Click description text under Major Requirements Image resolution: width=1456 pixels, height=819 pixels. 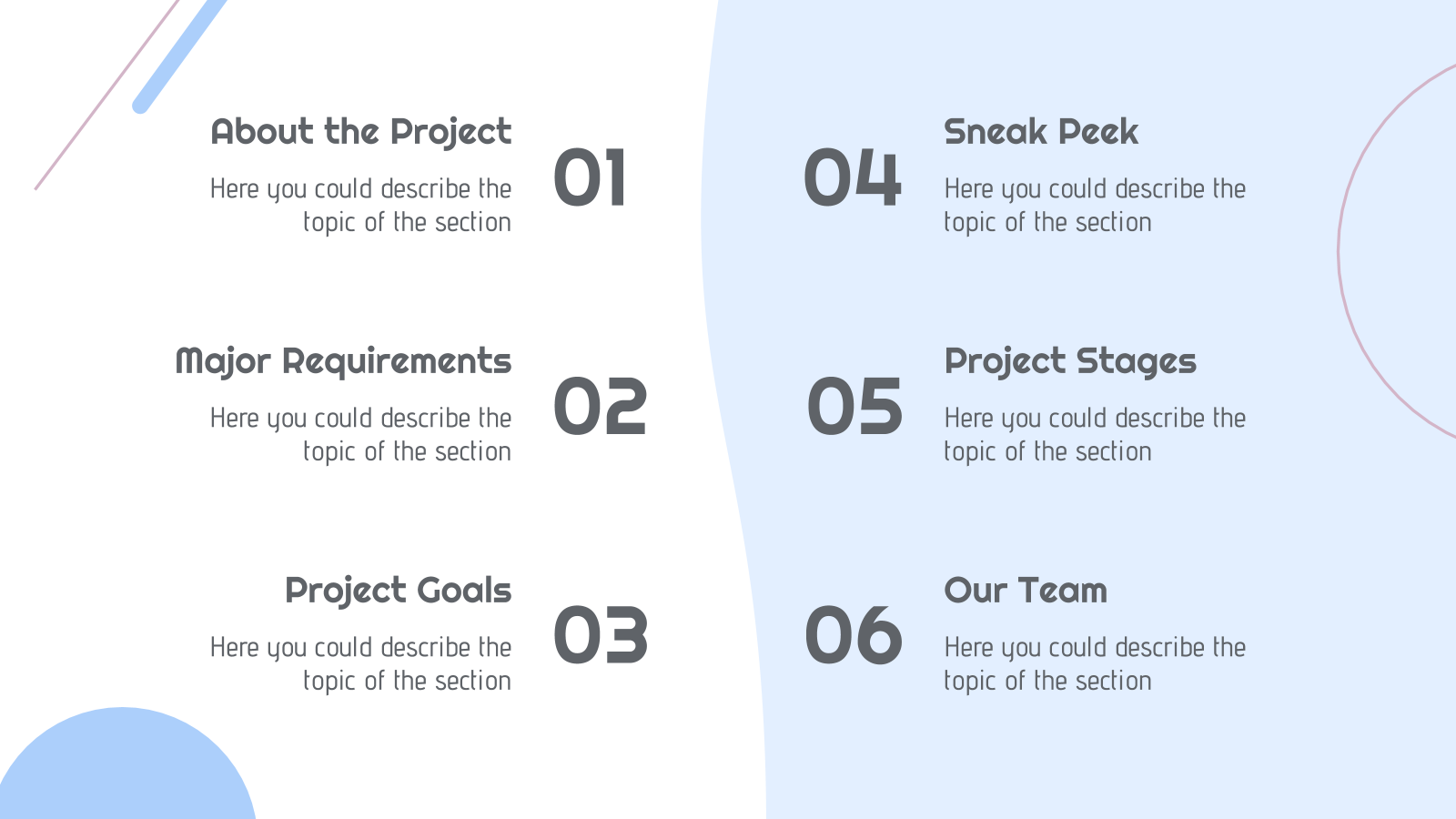coord(360,435)
